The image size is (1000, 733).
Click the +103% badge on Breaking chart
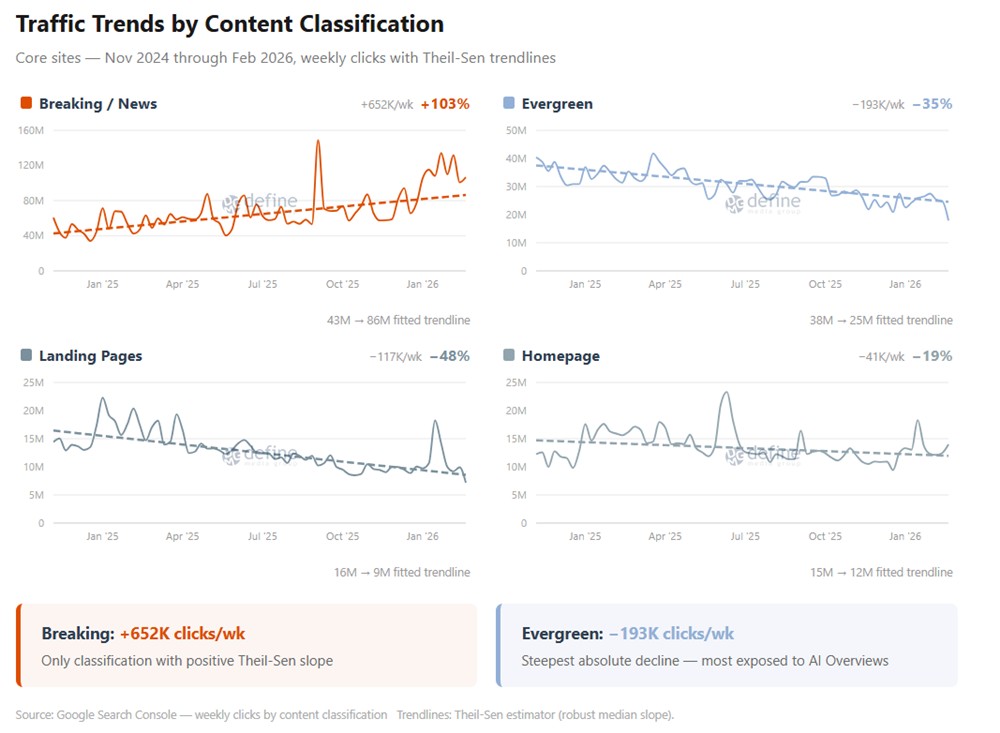[x=445, y=104]
